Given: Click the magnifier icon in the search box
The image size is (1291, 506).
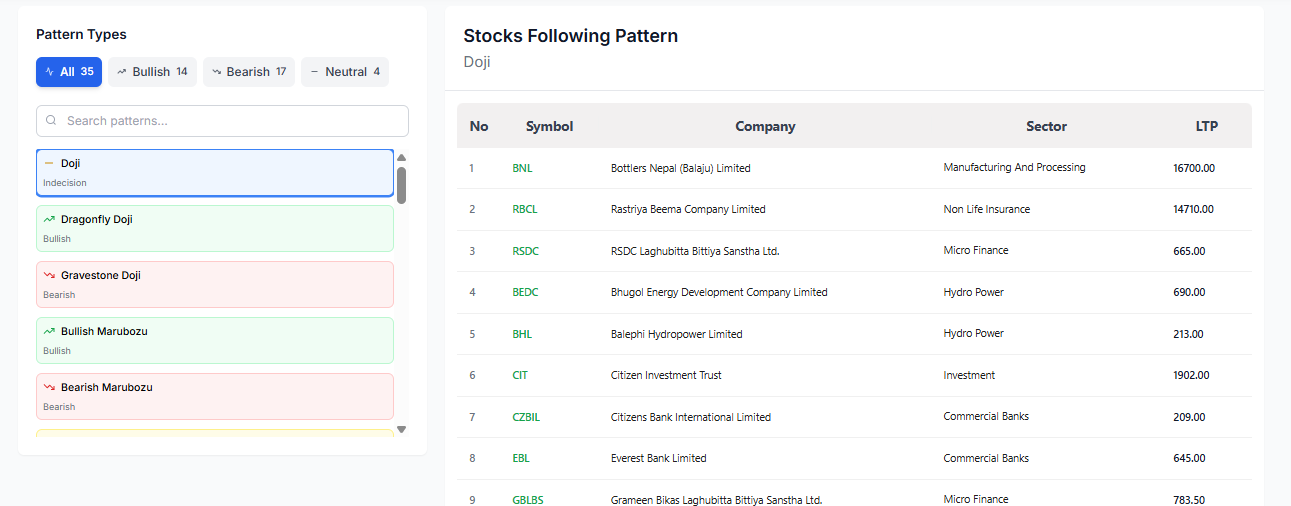Looking at the screenshot, I should click(x=51, y=121).
